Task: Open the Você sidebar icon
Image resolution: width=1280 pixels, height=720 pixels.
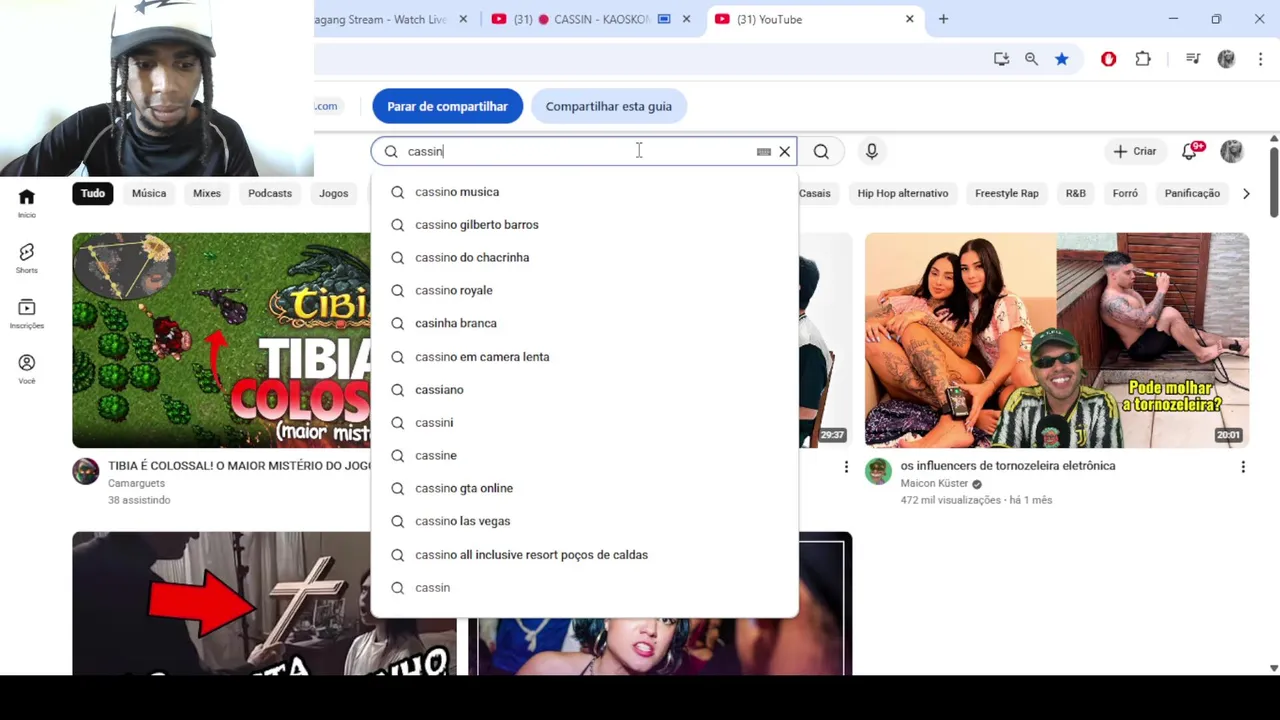Action: (x=27, y=369)
